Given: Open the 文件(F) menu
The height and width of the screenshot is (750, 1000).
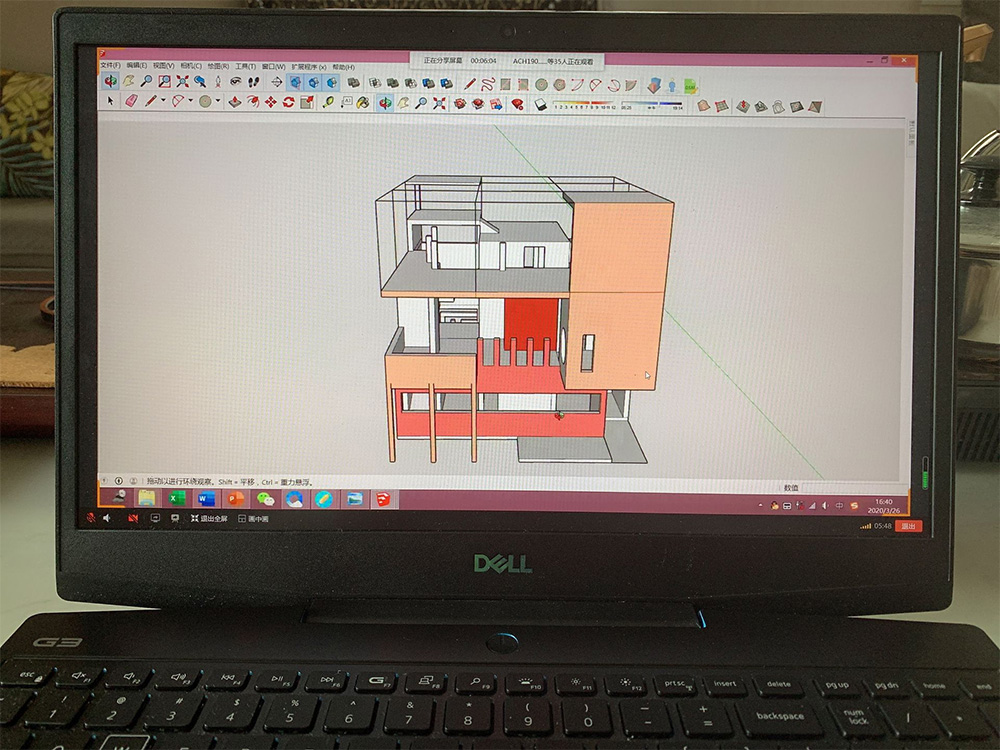Looking at the screenshot, I should pyautogui.click(x=111, y=66).
